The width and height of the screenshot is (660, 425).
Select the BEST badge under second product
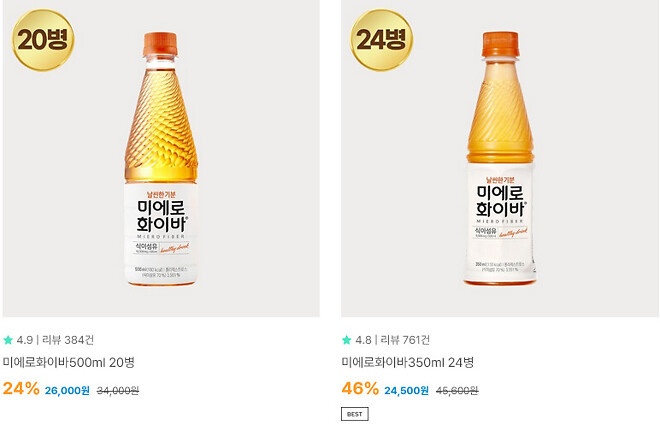(354, 414)
